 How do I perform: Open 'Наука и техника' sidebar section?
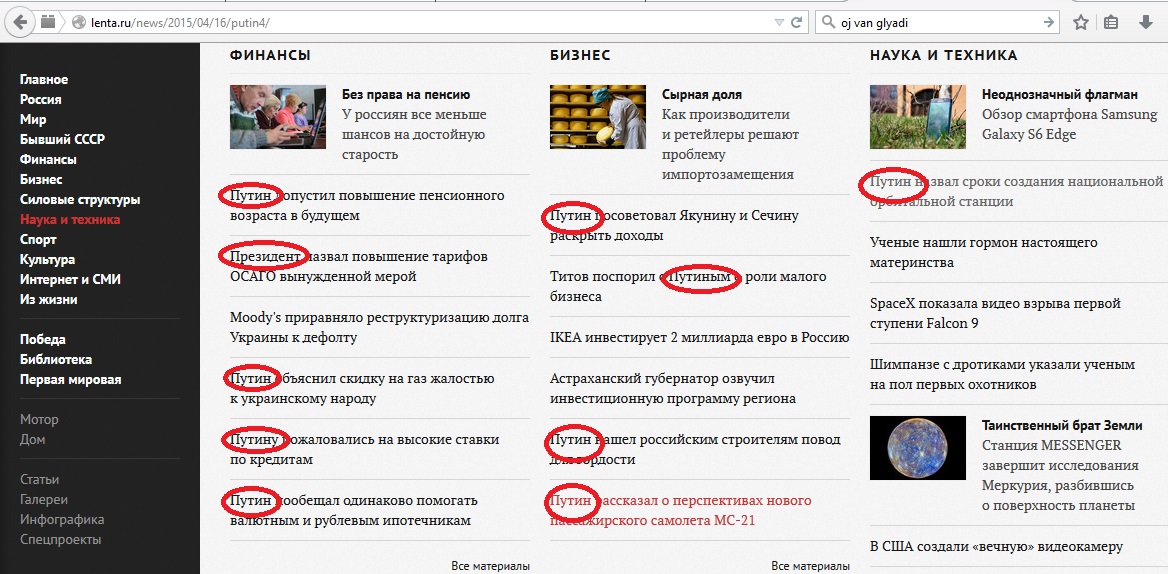70,219
